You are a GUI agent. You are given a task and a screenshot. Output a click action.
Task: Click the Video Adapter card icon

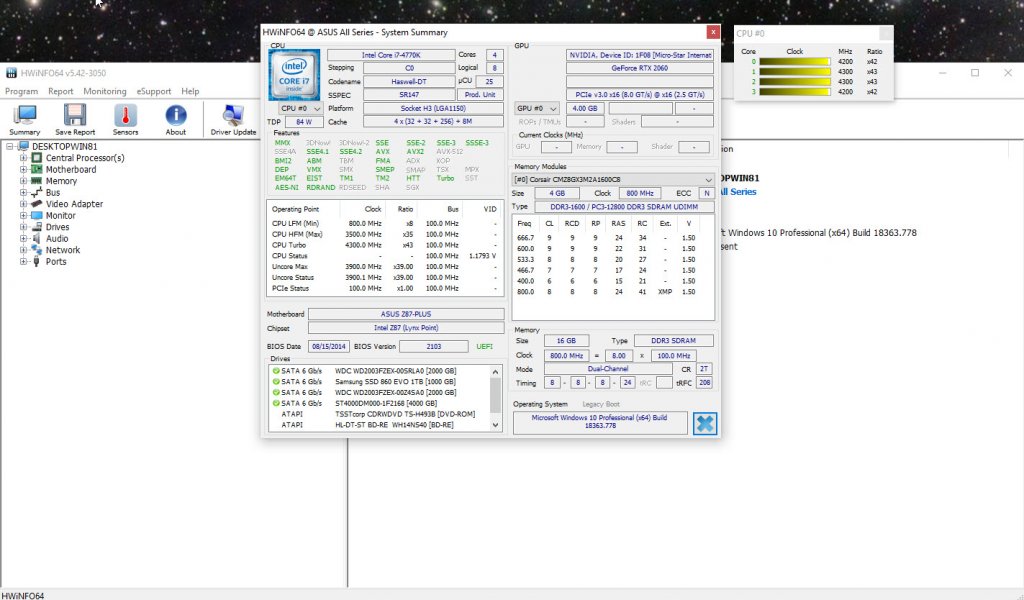pyautogui.click(x=37, y=204)
